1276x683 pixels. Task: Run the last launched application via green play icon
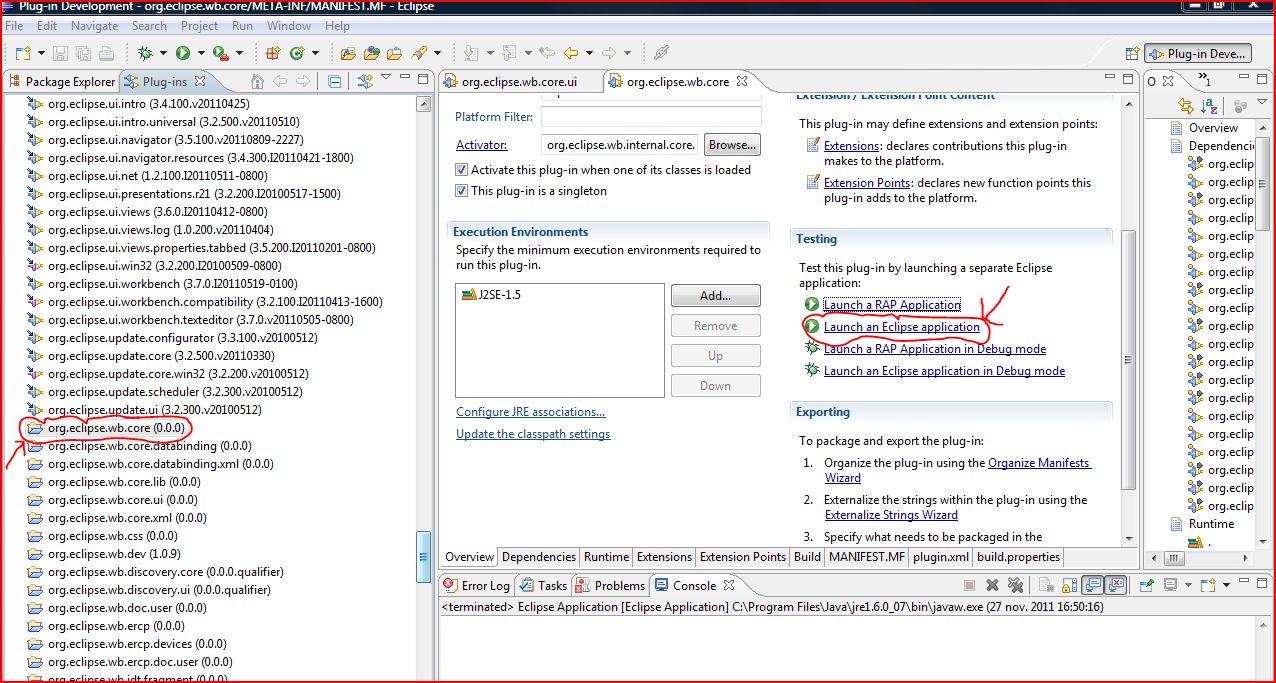[x=183, y=53]
